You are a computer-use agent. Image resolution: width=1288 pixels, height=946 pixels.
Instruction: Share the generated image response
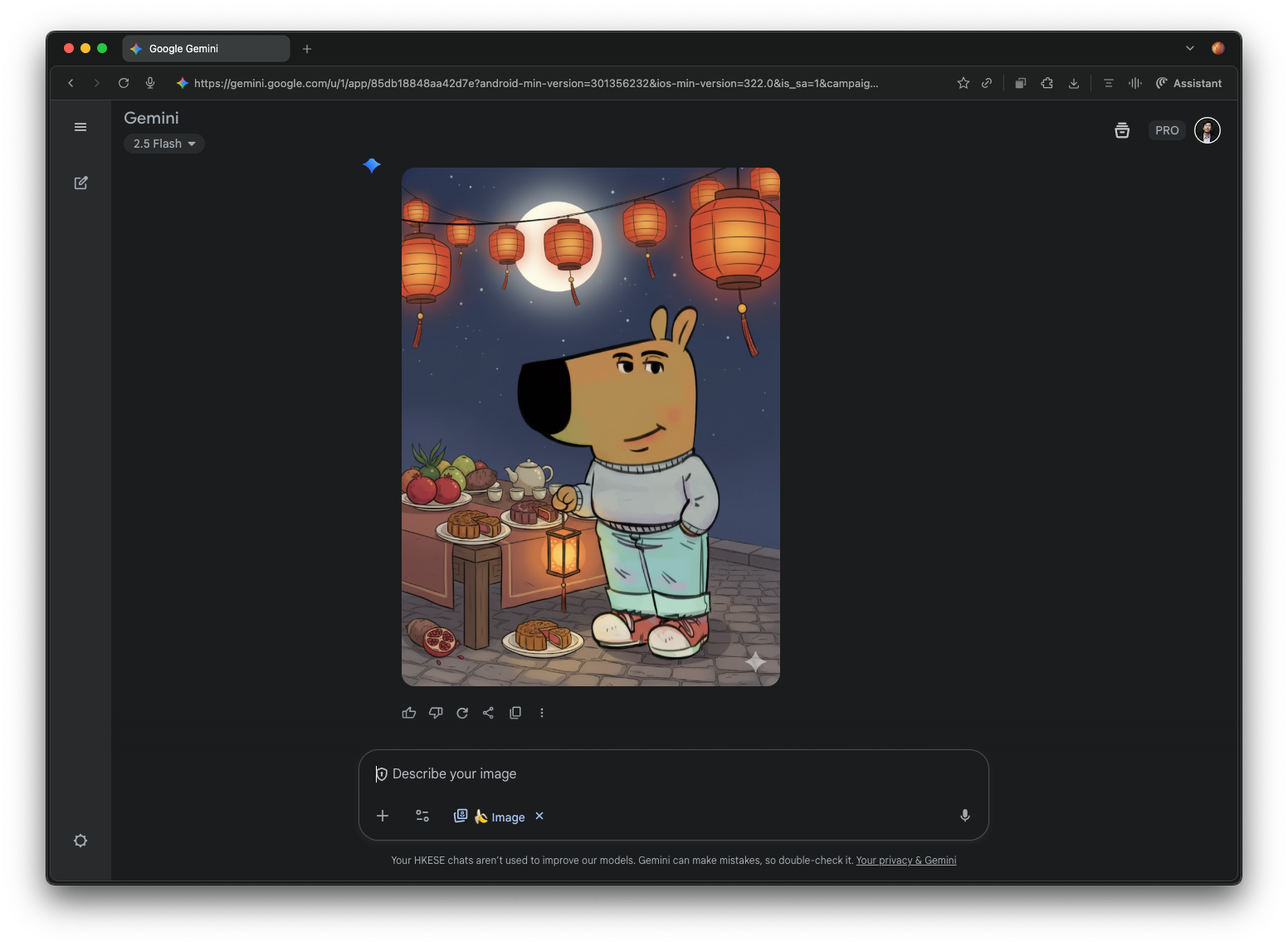pos(488,713)
